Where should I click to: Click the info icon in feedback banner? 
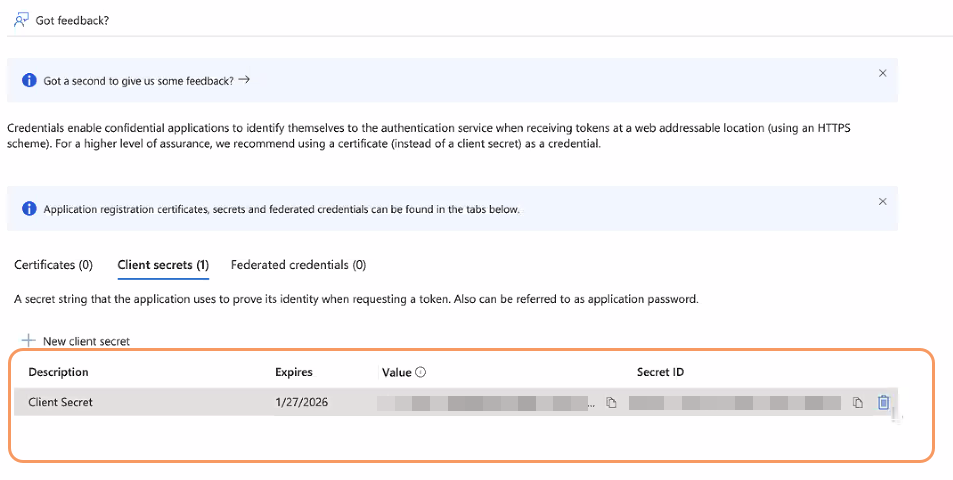(29, 80)
